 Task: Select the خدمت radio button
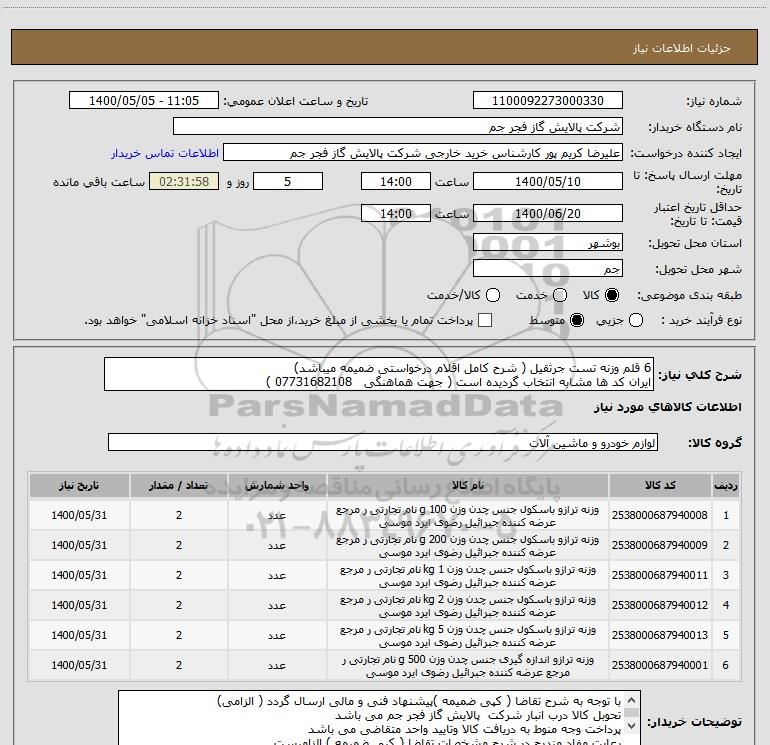coord(560,295)
